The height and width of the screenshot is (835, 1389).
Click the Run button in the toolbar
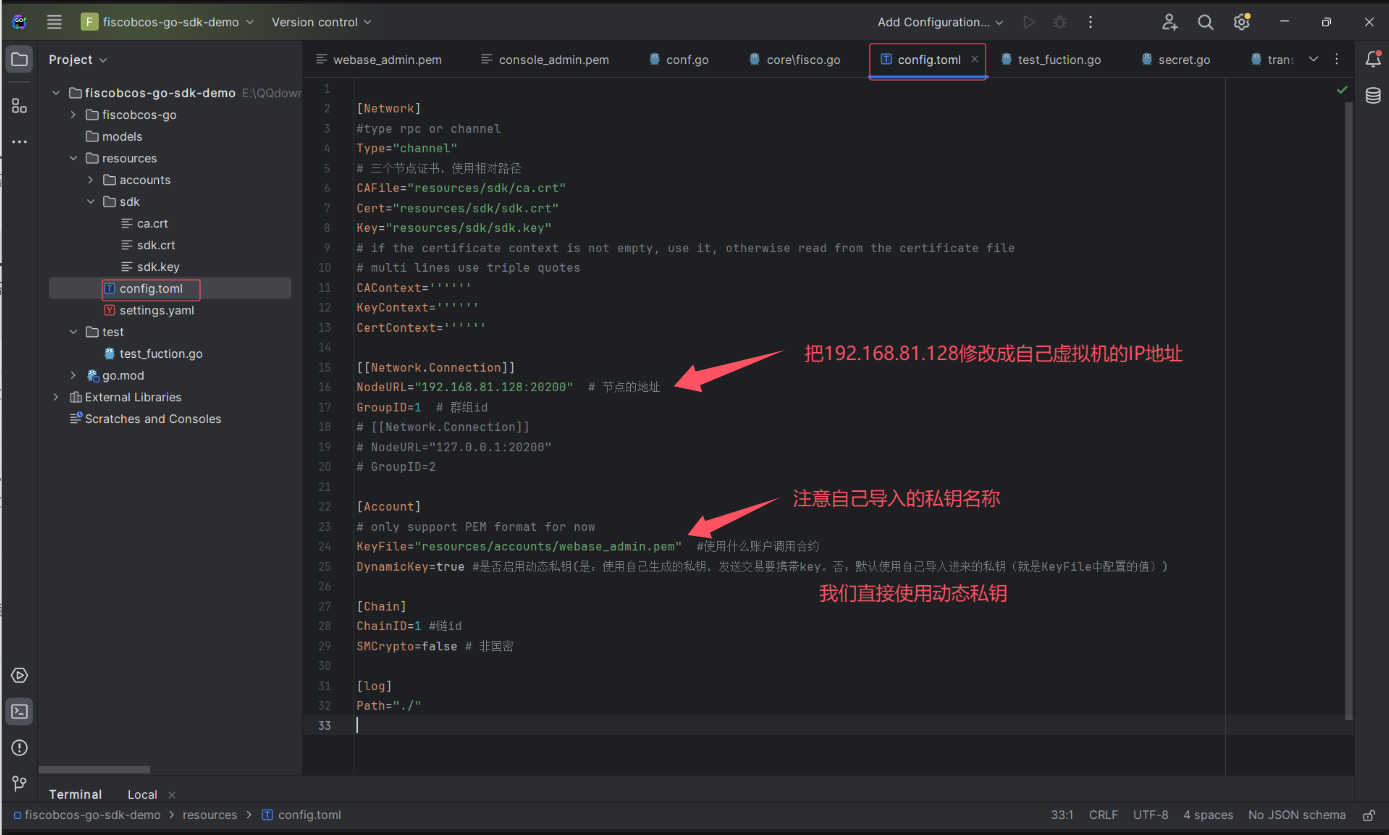[1029, 22]
